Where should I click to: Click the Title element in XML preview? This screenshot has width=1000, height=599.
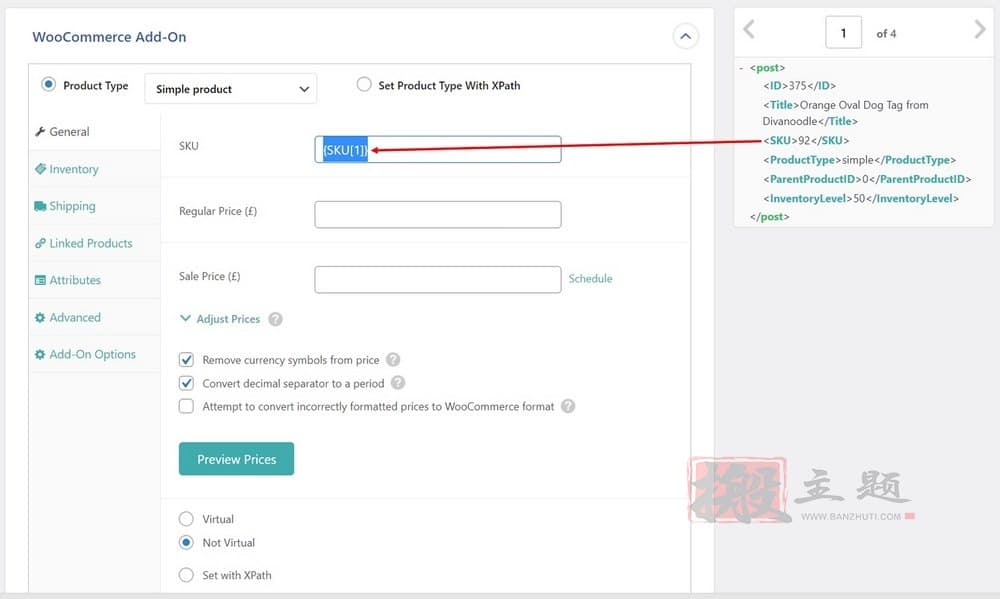tap(846, 113)
